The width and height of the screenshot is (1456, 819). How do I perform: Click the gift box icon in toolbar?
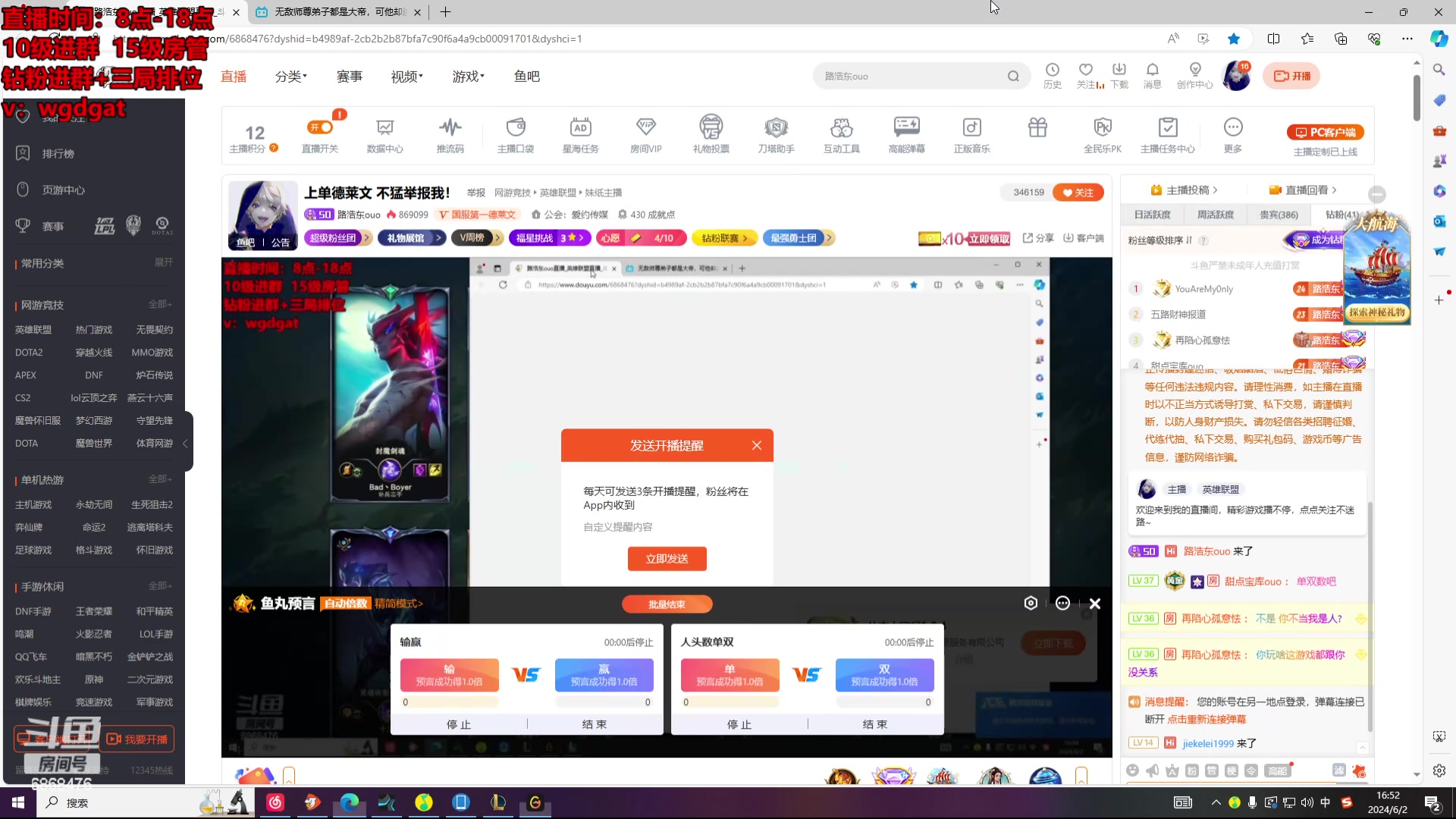pyautogui.click(x=1037, y=127)
